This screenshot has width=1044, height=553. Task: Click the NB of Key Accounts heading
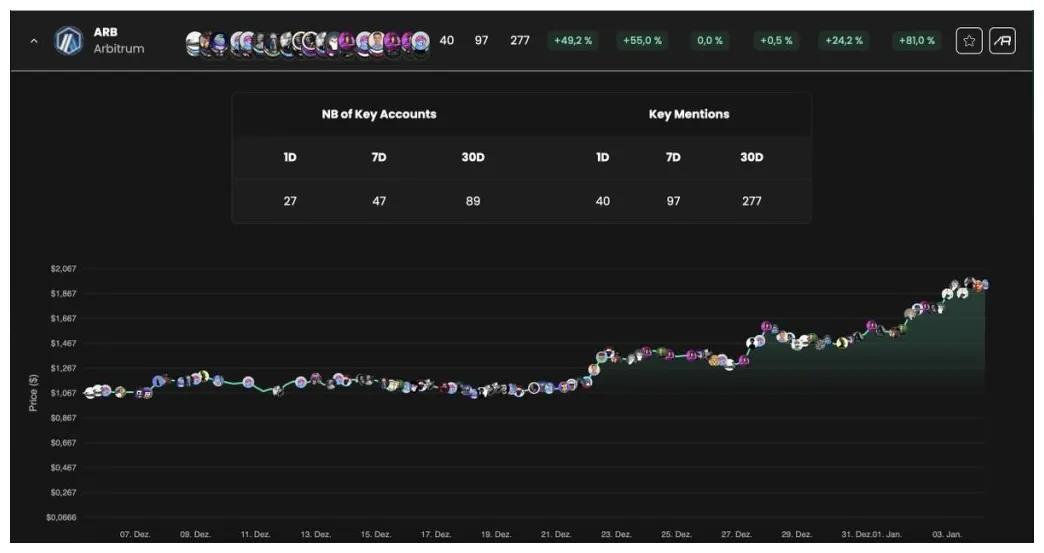379,114
